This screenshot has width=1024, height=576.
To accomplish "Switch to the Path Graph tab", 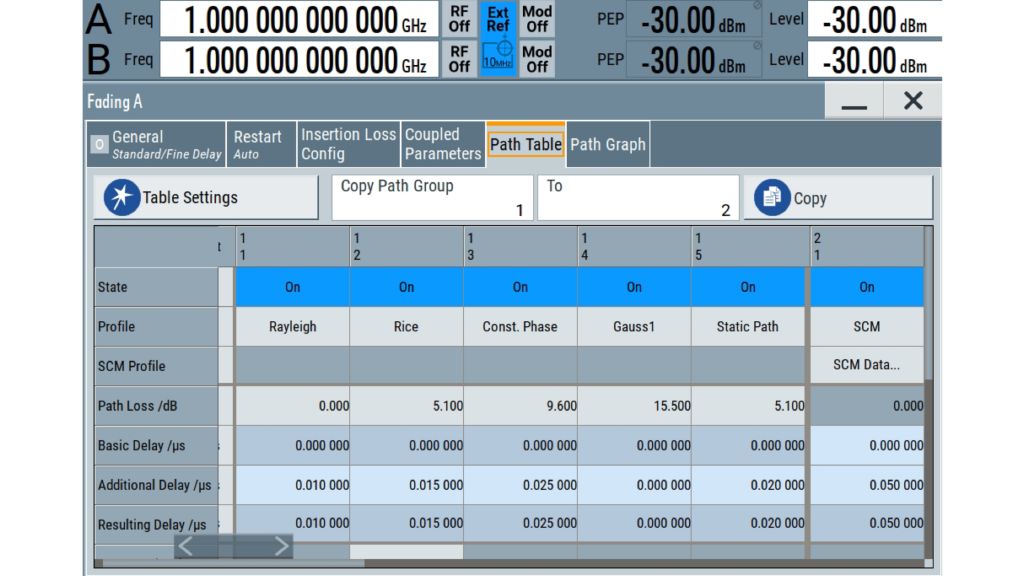I will tap(607, 145).
